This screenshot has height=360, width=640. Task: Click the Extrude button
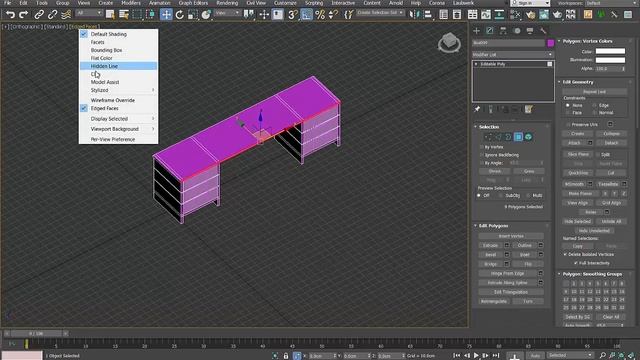490,245
